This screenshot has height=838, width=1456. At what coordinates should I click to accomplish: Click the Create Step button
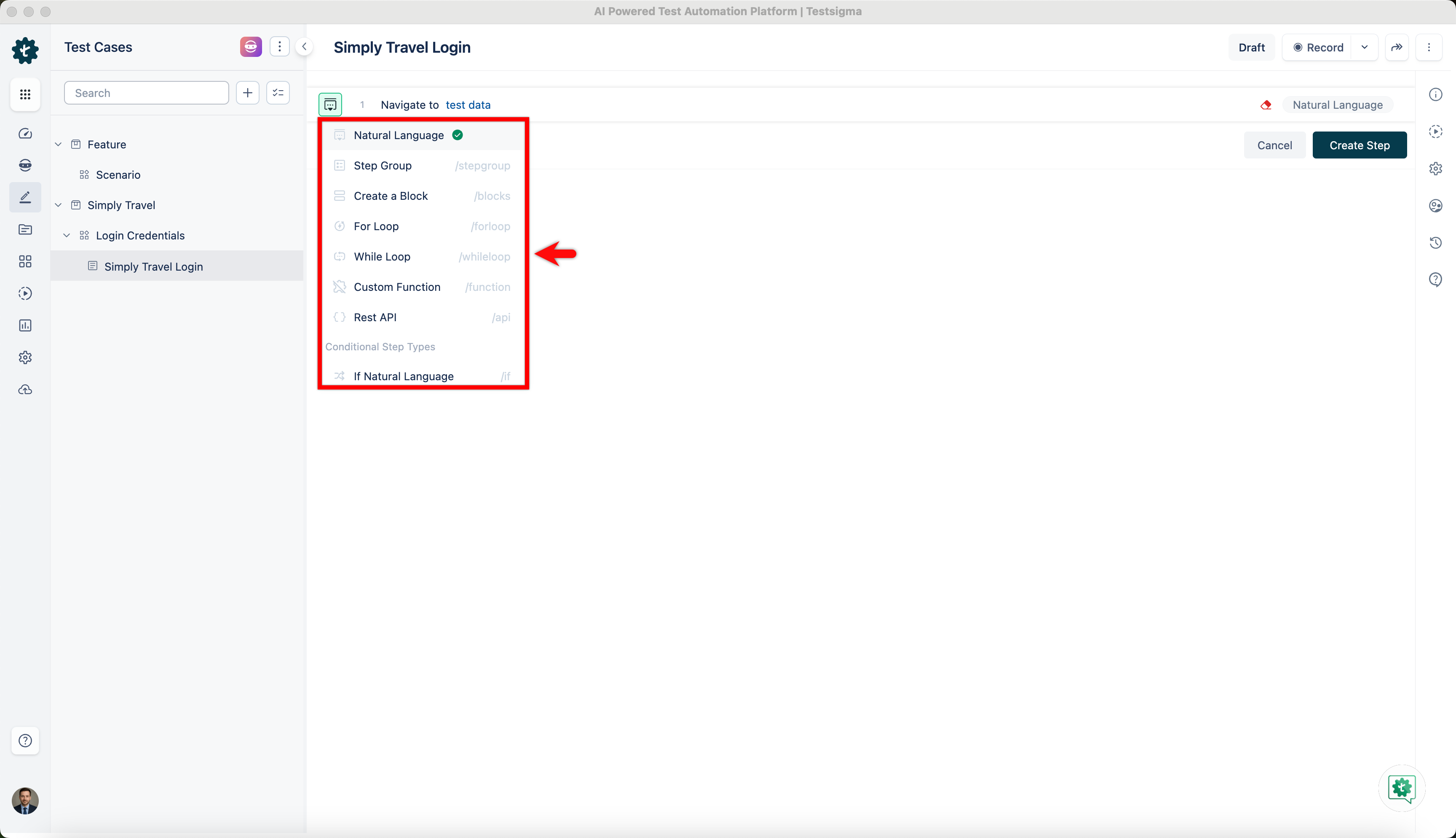click(1360, 145)
